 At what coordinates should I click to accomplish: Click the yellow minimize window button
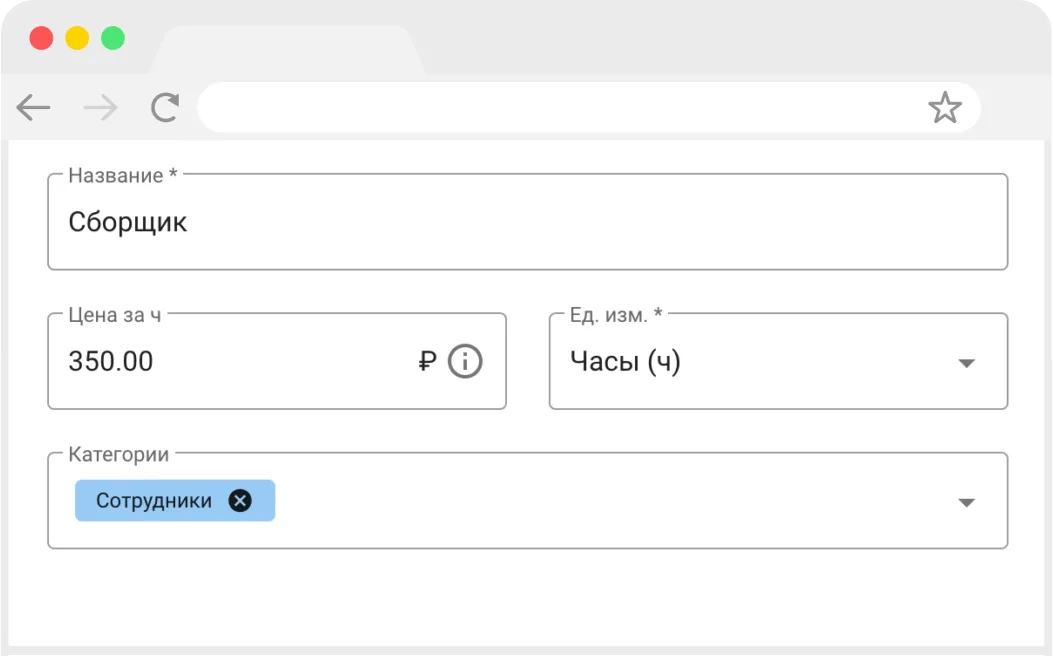click(x=77, y=38)
